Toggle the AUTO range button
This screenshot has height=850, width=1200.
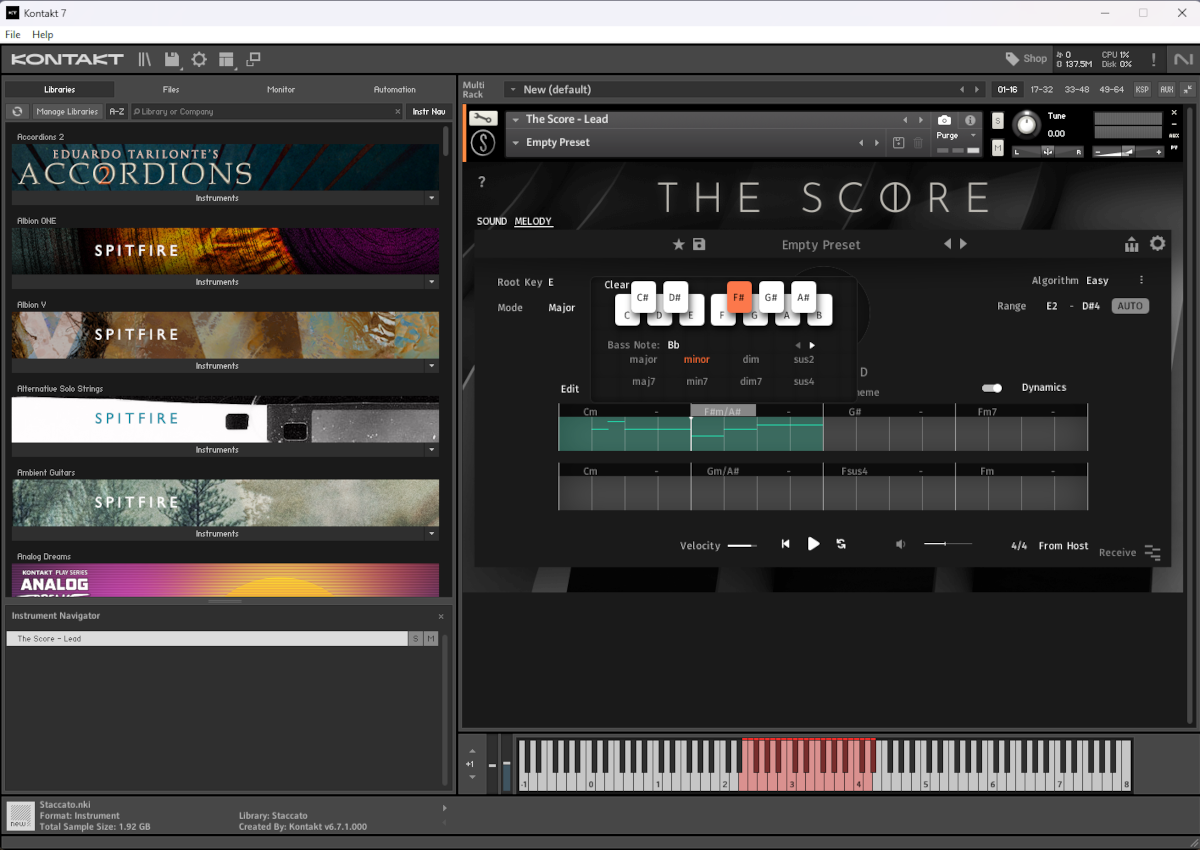1130,306
